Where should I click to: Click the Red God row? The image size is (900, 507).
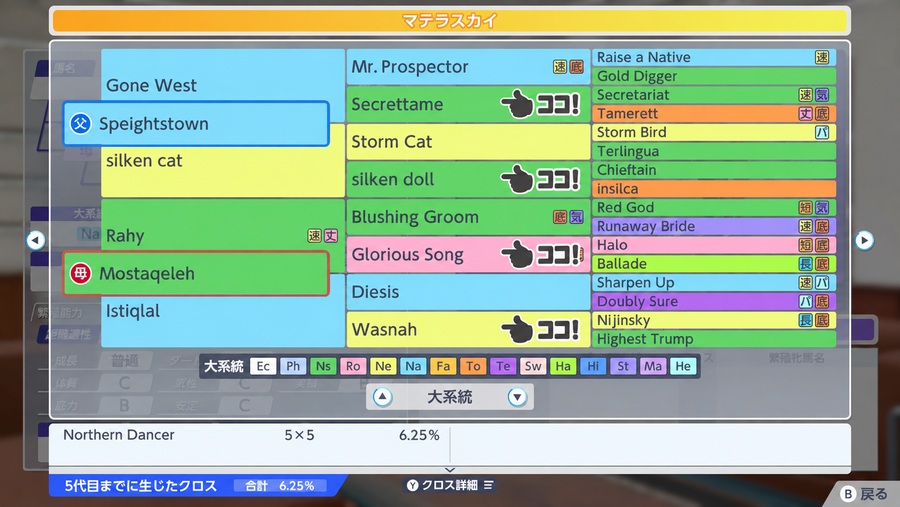[713, 207]
